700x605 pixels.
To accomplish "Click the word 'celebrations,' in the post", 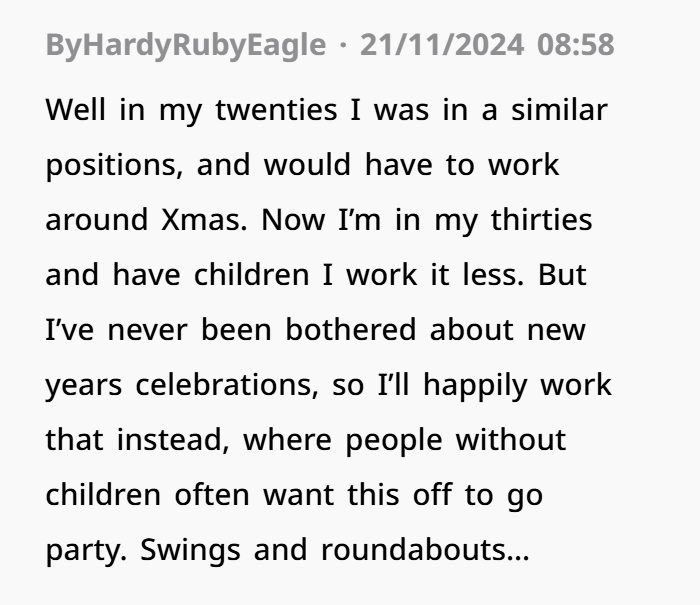I will [227, 385].
